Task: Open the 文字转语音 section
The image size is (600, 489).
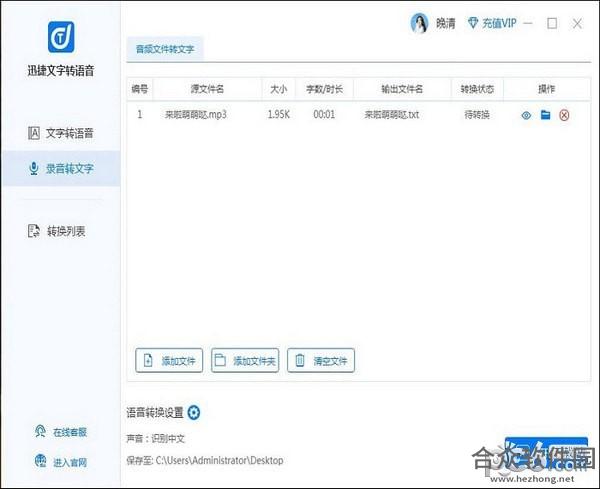Action: (x=61, y=133)
